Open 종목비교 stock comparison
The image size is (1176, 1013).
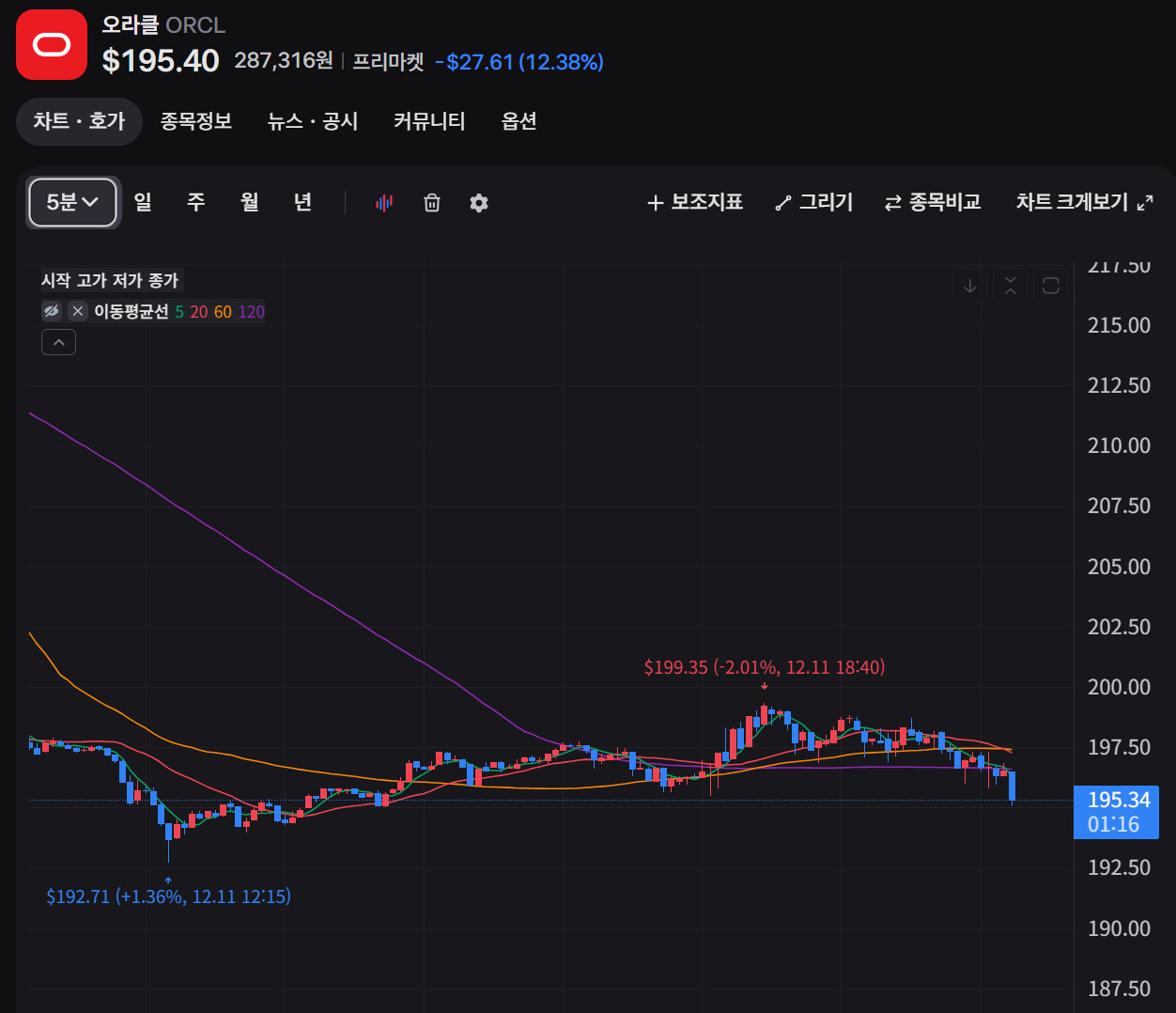click(x=933, y=202)
